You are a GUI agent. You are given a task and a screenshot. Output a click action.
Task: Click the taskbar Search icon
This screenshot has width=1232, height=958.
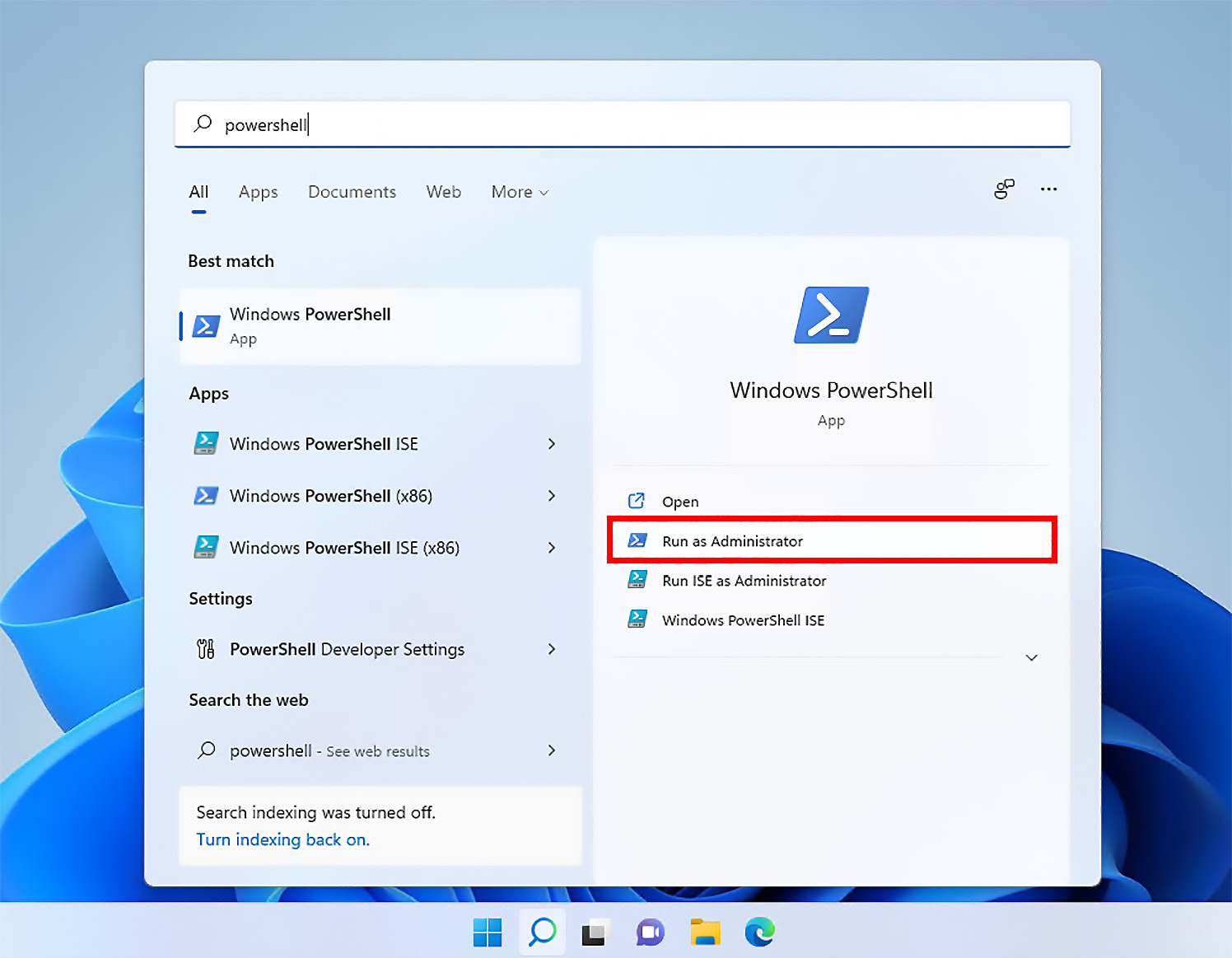543,932
